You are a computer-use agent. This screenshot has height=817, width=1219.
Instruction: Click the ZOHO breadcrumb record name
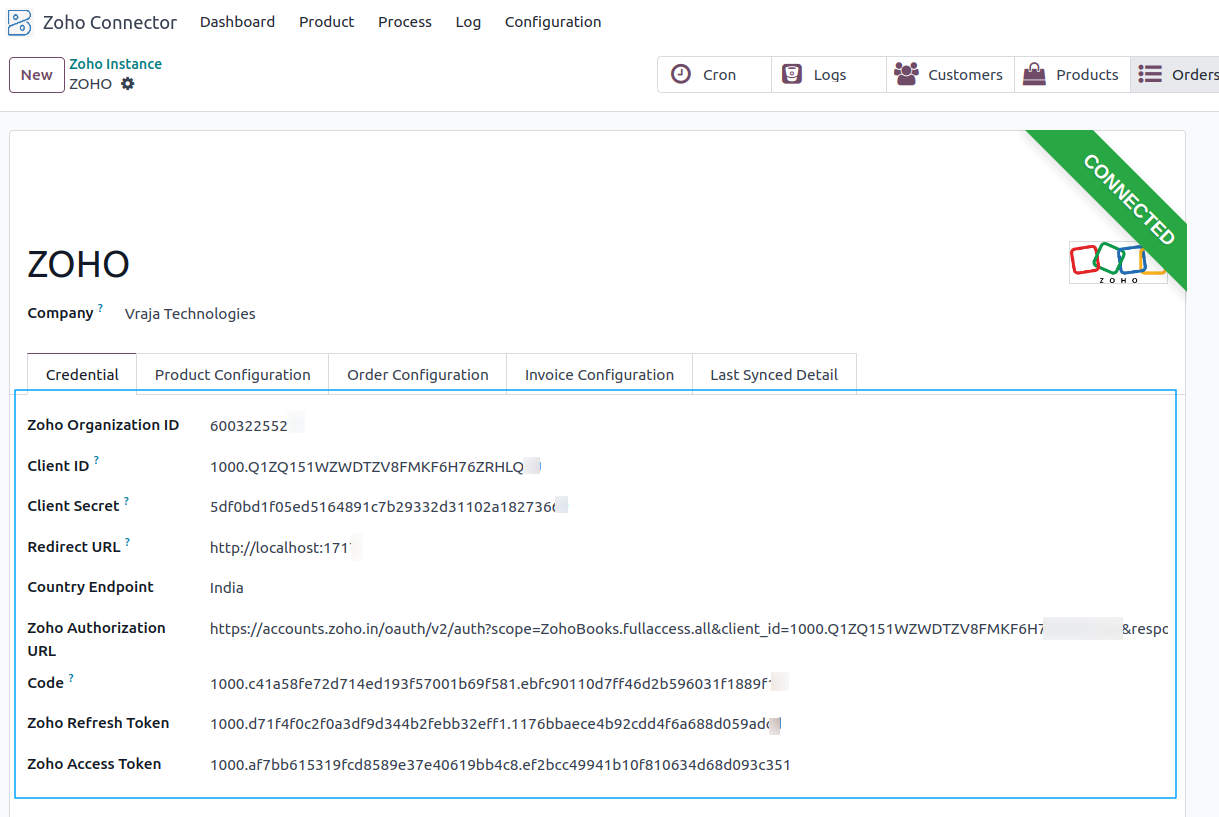[90, 84]
